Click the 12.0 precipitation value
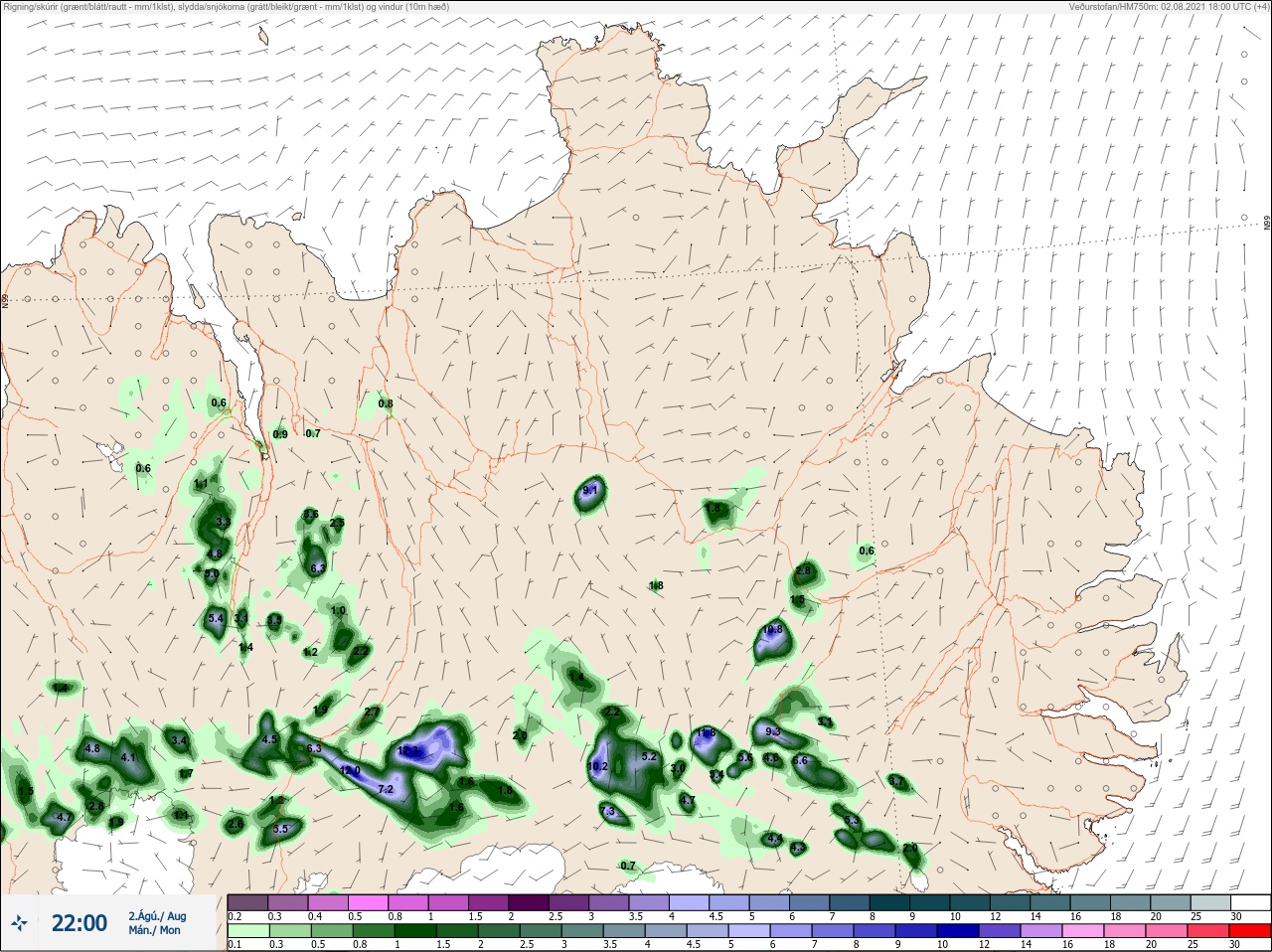Viewport: 1272px width, 952px height. tap(350, 770)
